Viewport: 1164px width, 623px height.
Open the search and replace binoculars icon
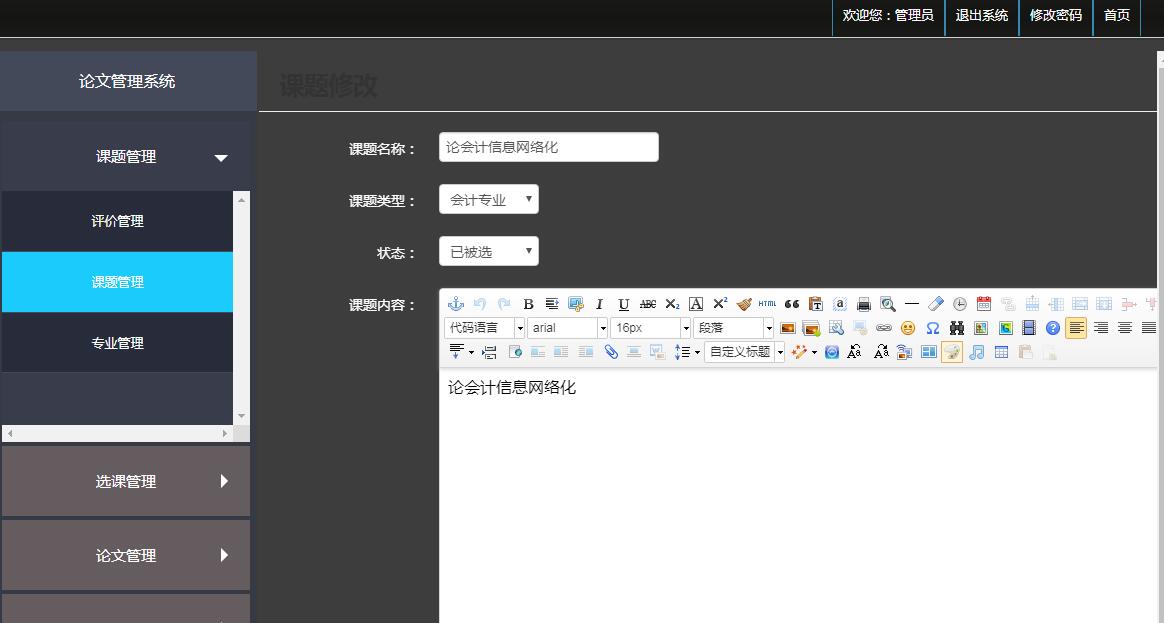(957, 328)
